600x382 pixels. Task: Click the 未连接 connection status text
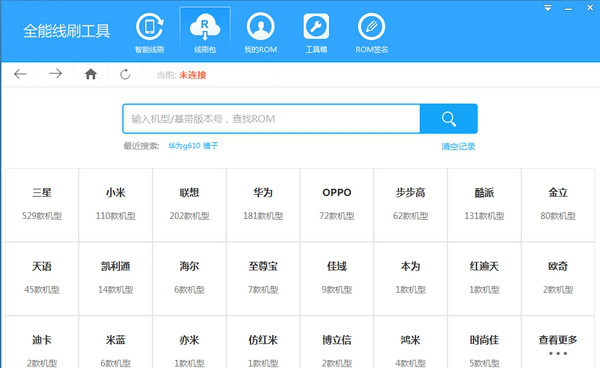point(192,75)
